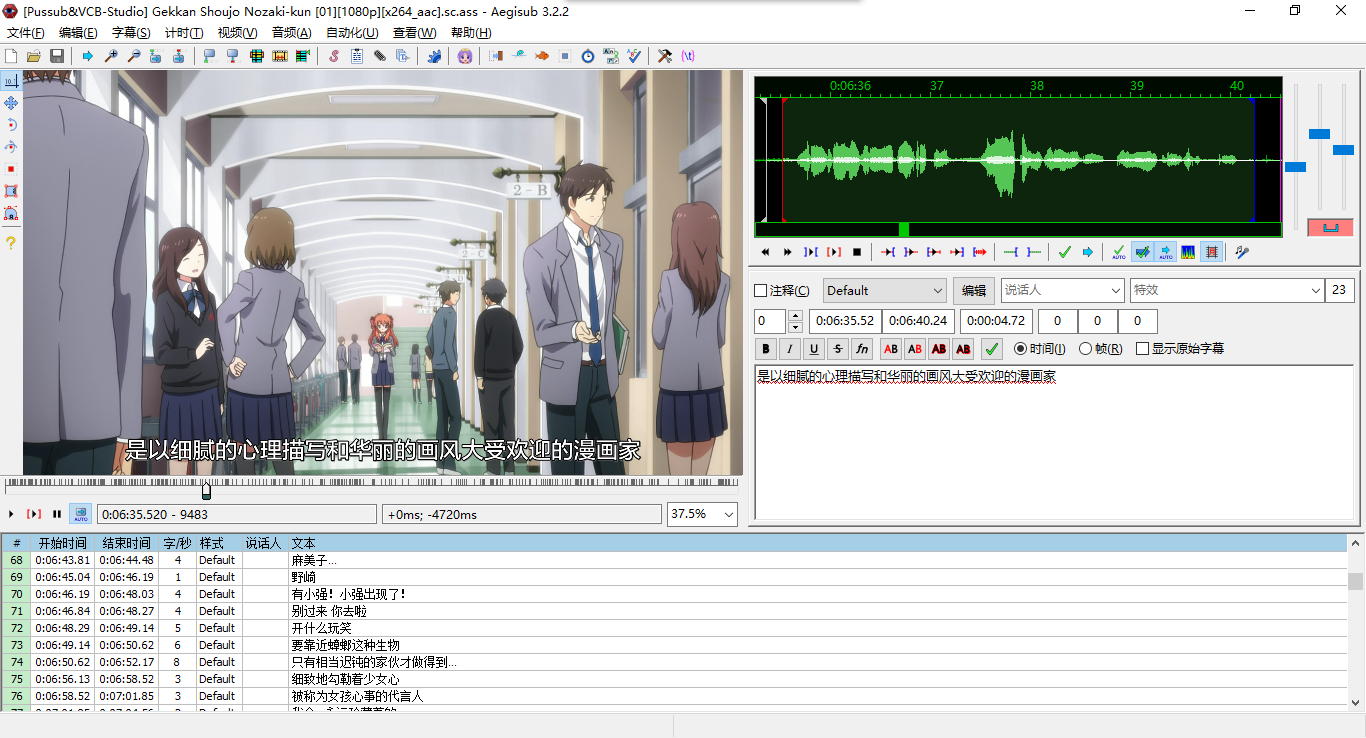The image size is (1366, 738).
Task: Open subtitles via the folder icon
Action: point(34,56)
